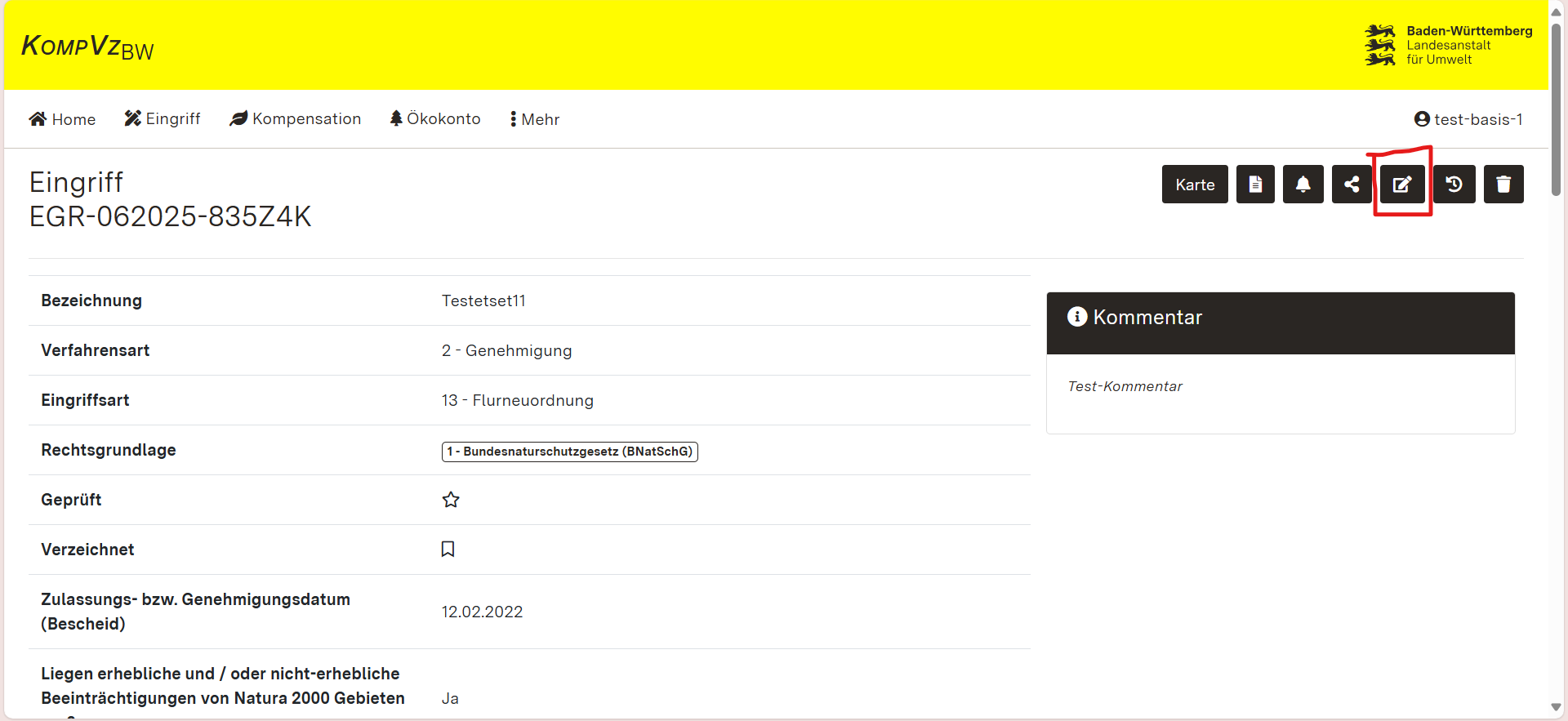Click the Bundesnaturschutzgesetz (BNatSchG) tag
The height and width of the screenshot is (721, 1568).
pos(569,452)
